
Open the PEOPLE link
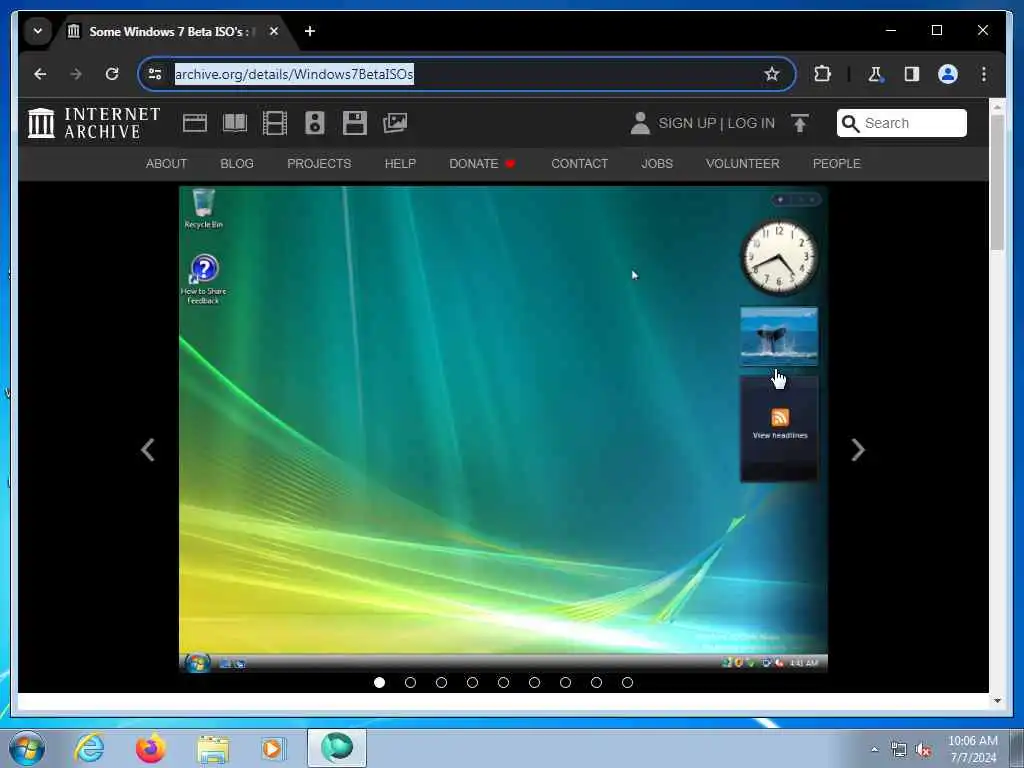tap(836, 163)
